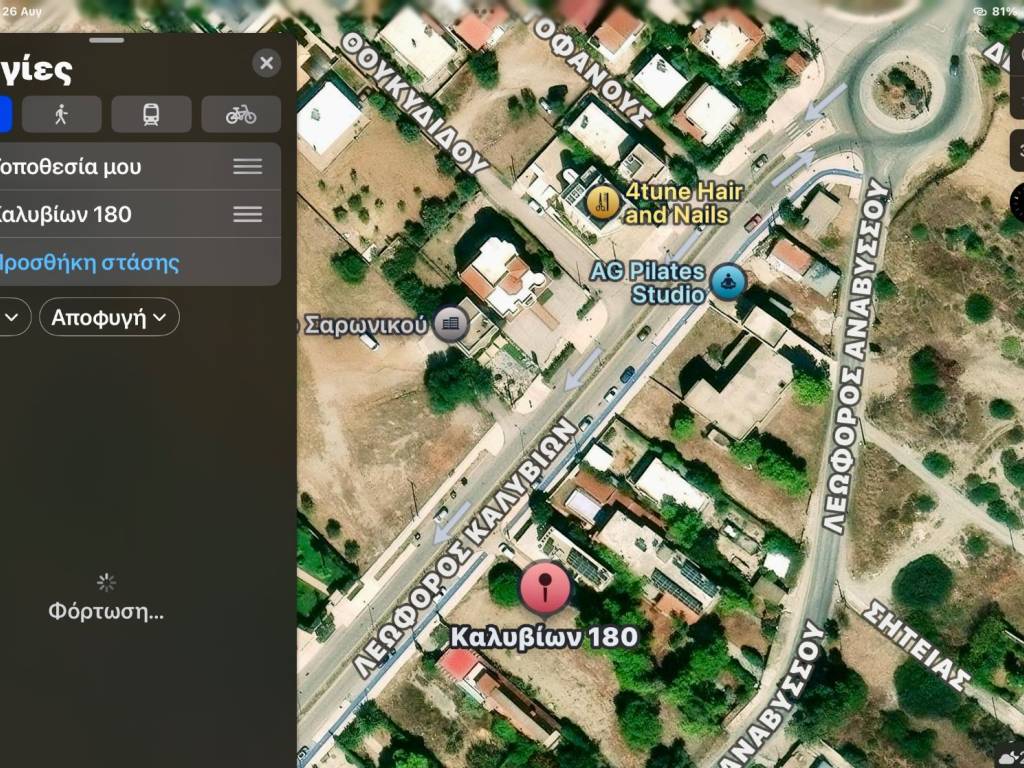
Task: Select cycling directions mode
Action: point(241,114)
